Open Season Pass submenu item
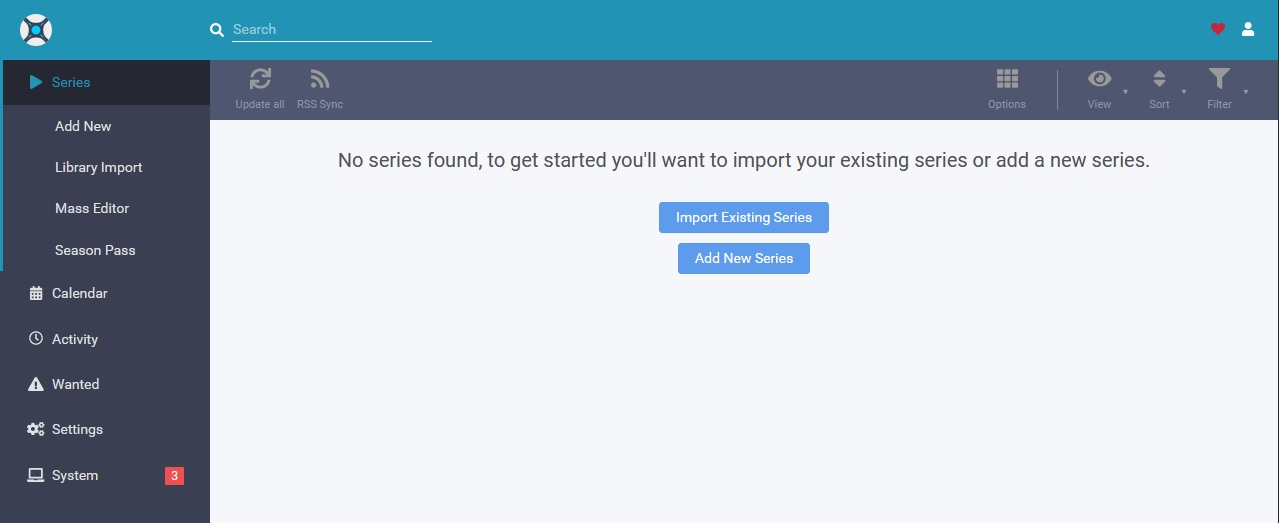The width and height of the screenshot is (1279, 523). pos(95,250)
